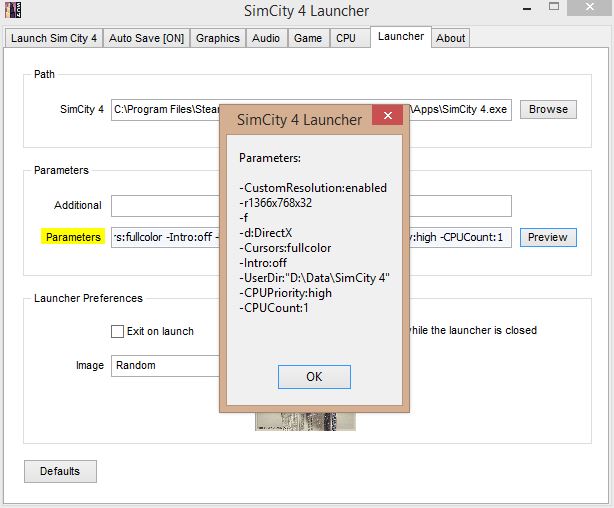Click the SimCity 4 Launcher app icon
Viewport: 614px width, 508px height.
(x=13, y=10)
